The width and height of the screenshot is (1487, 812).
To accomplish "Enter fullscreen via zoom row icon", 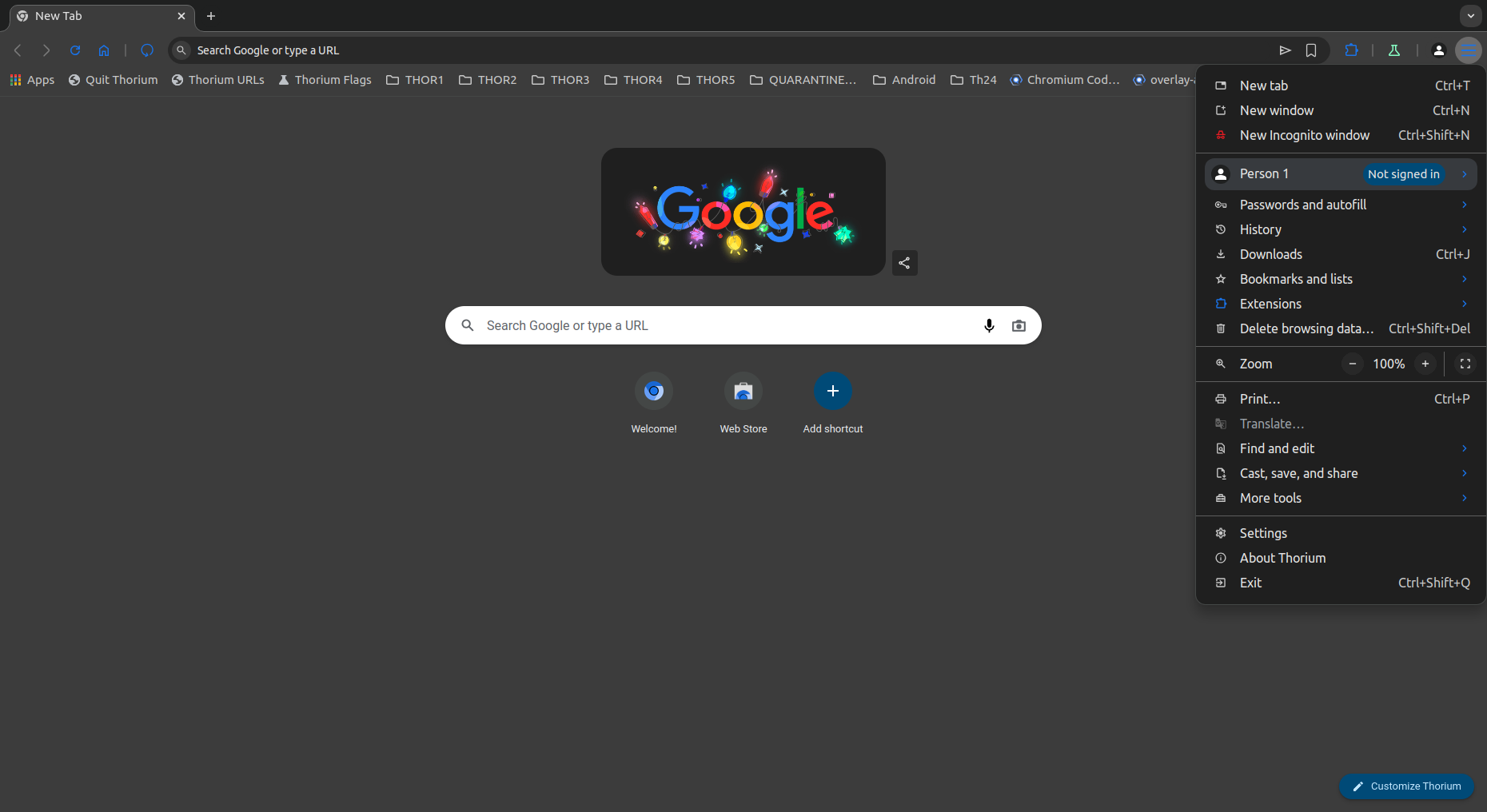I will point(1465,364).
